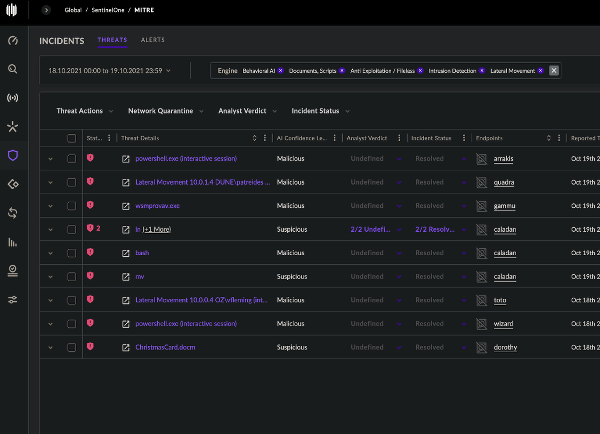
Task: Open Threat Details column options menu
Action: (265, 138)
